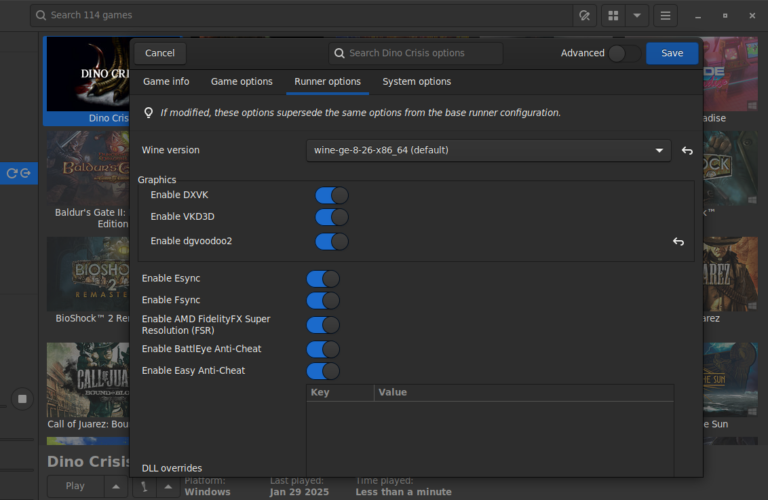Open the hamburger menu in header

coord(665,15)
